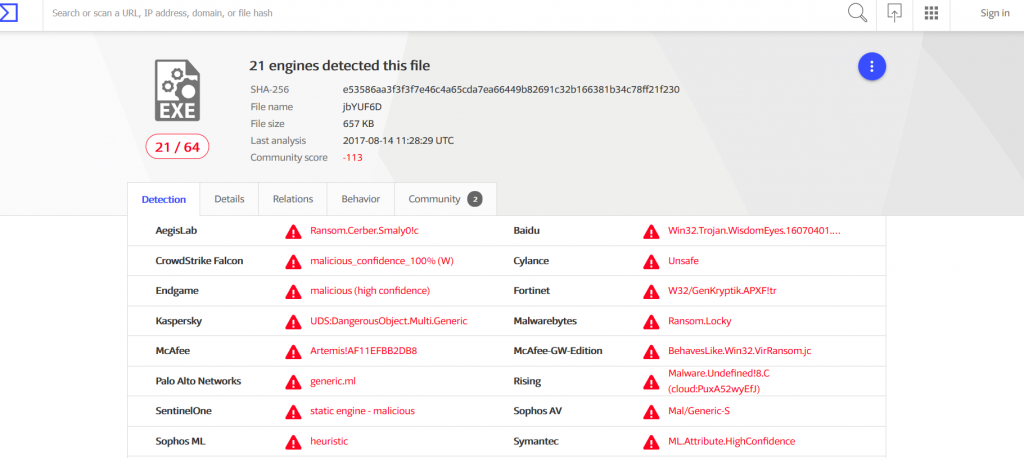Click the UDS:DangerousObject.Multi.Generic result
The width and height of the screenshot is (1024, 458).
tap(389, 321)
